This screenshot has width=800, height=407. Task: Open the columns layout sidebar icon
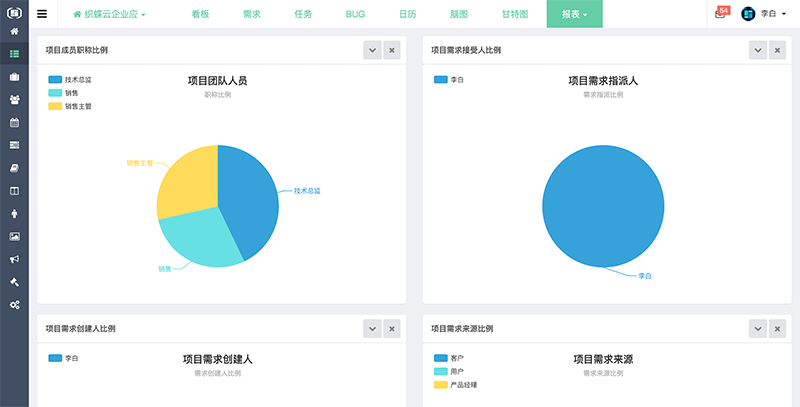pos(14,191)
